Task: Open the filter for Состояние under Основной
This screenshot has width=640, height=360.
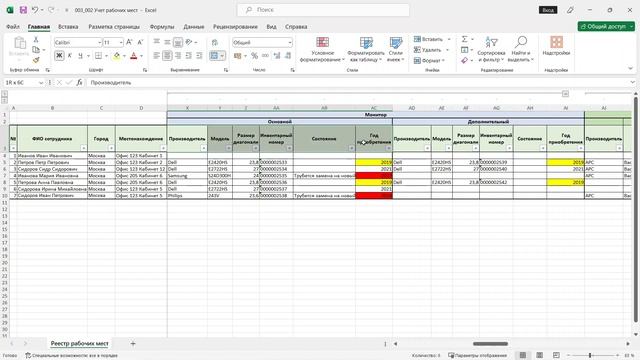Action: (x=351, y=148)
